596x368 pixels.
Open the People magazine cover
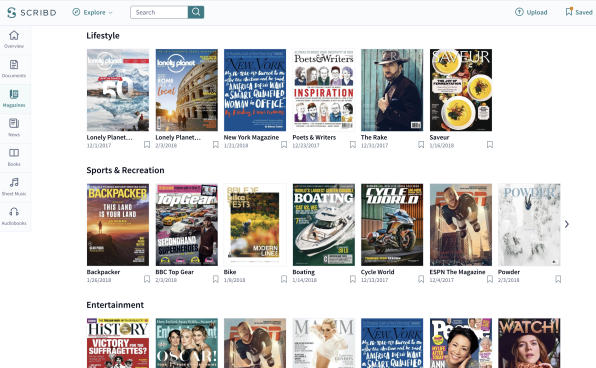(x=461, y=343)
